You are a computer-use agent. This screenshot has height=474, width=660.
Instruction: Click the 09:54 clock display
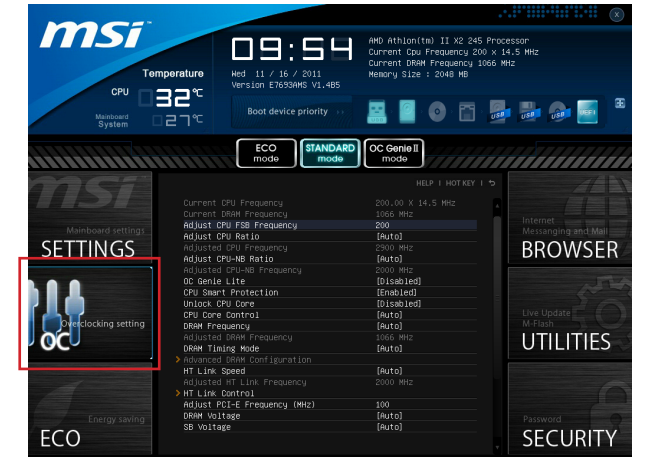pyautogui.click(x=293, y=49)
